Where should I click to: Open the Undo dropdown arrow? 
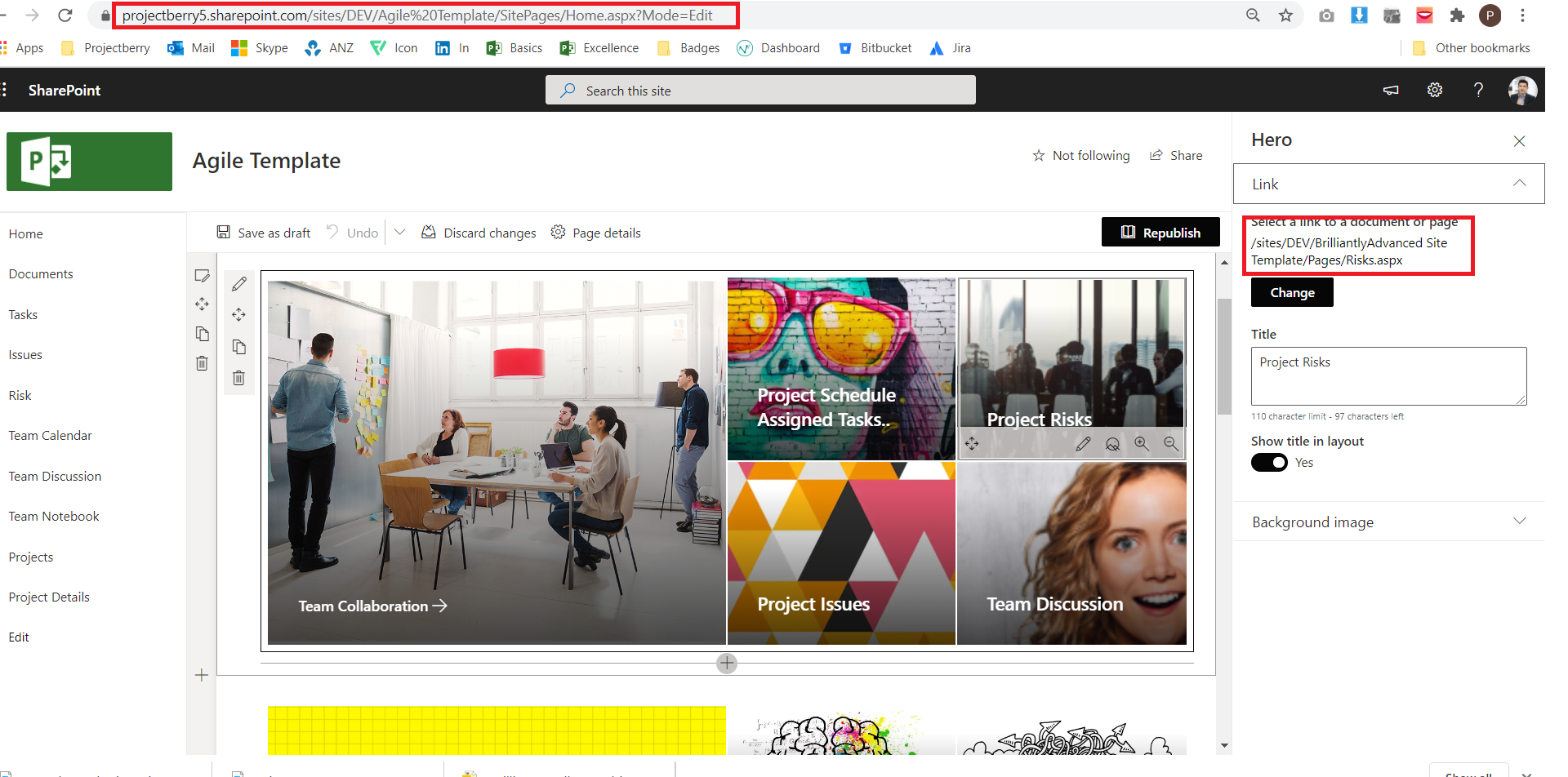click(399, 232)
